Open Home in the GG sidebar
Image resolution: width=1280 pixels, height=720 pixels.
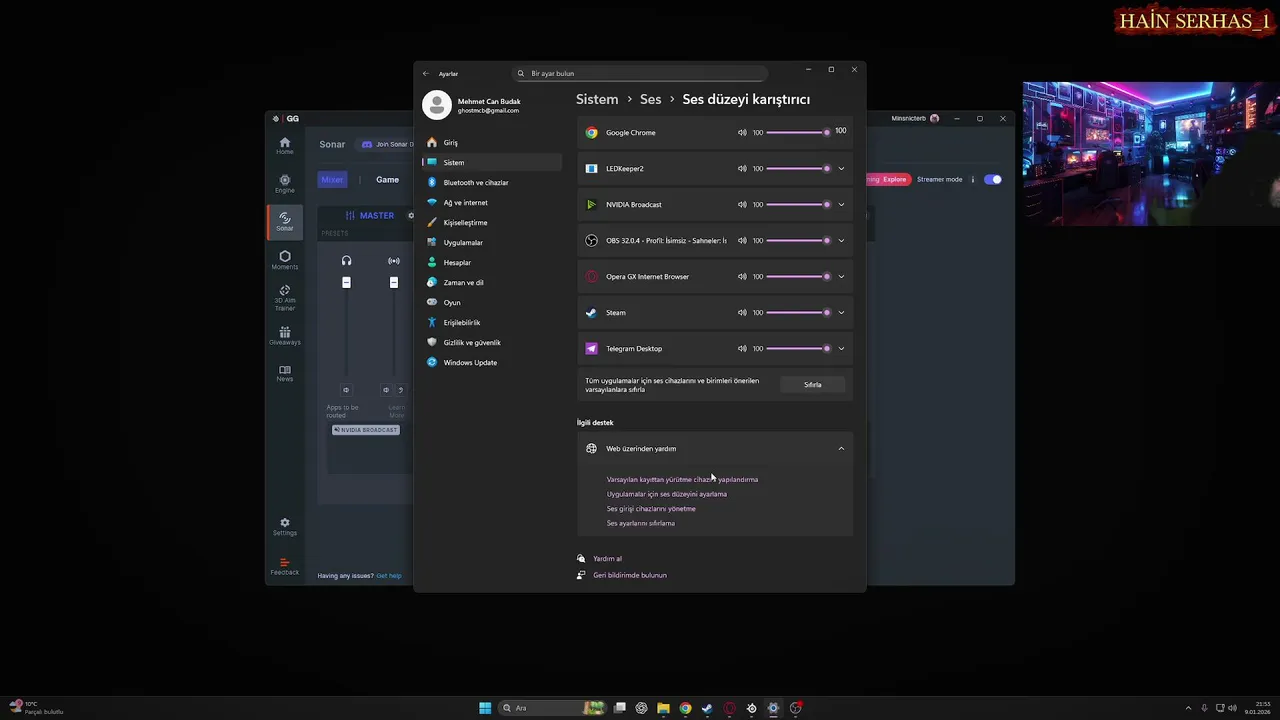pyautogui.click(x=285, y=146)
